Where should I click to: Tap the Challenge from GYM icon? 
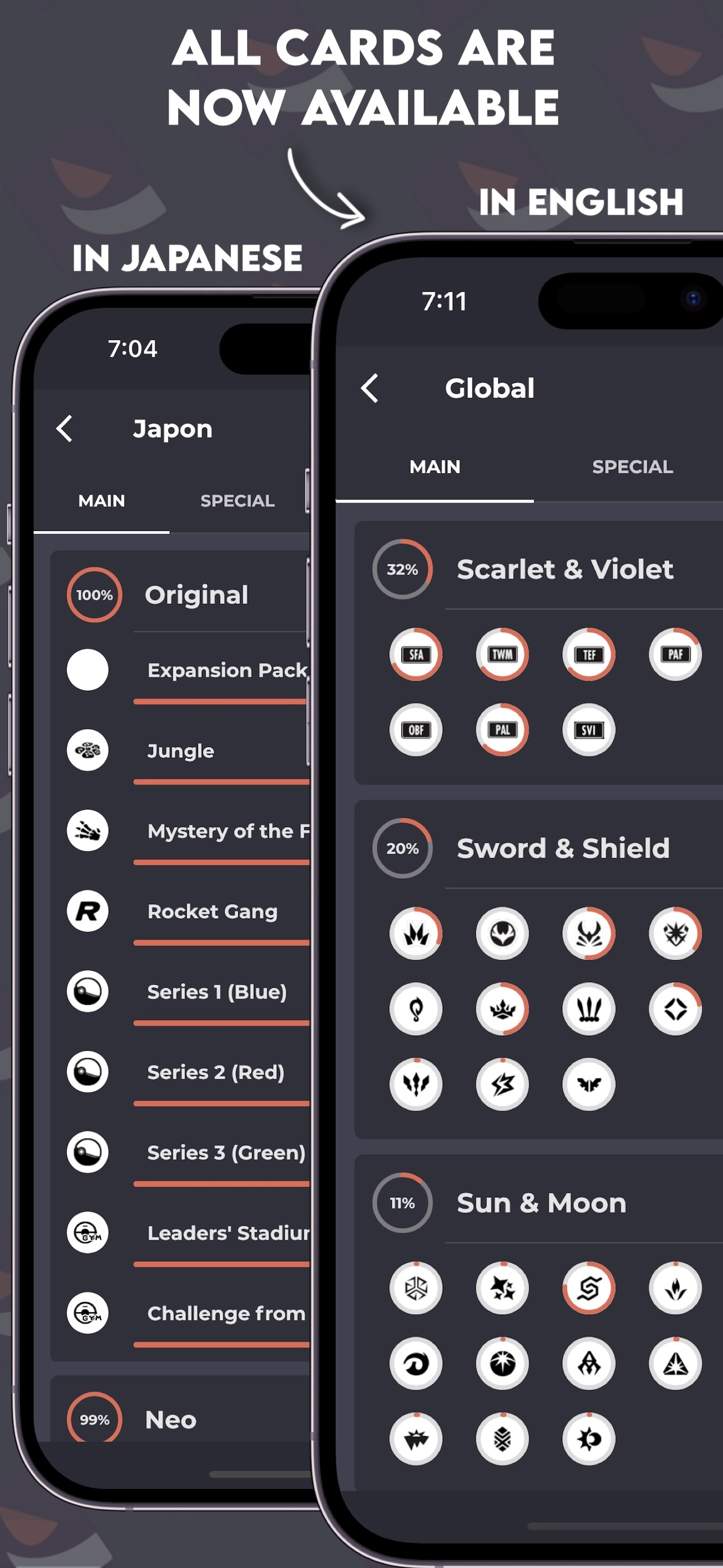(x=87, y=1312)
